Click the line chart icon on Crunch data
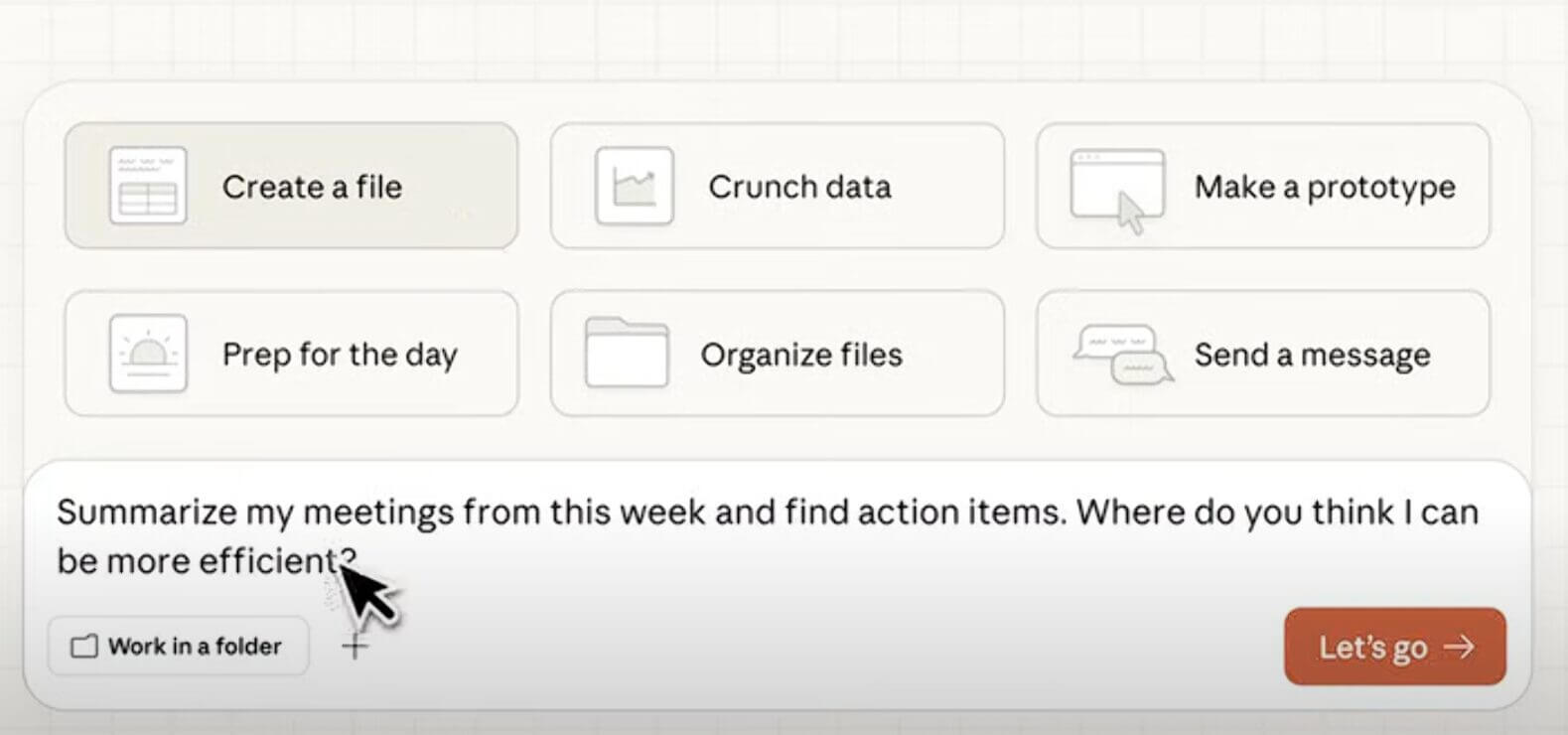This screenshot has height=735, width=1568. point(635,186)
